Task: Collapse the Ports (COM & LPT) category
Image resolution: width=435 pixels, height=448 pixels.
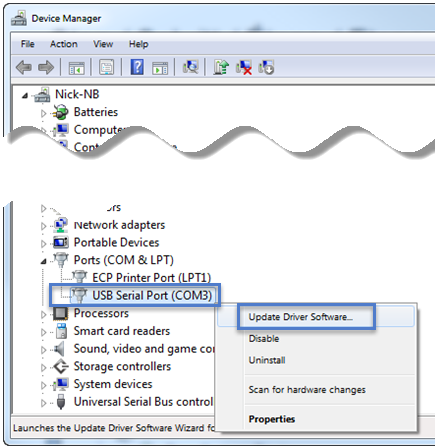Action: 43,261
